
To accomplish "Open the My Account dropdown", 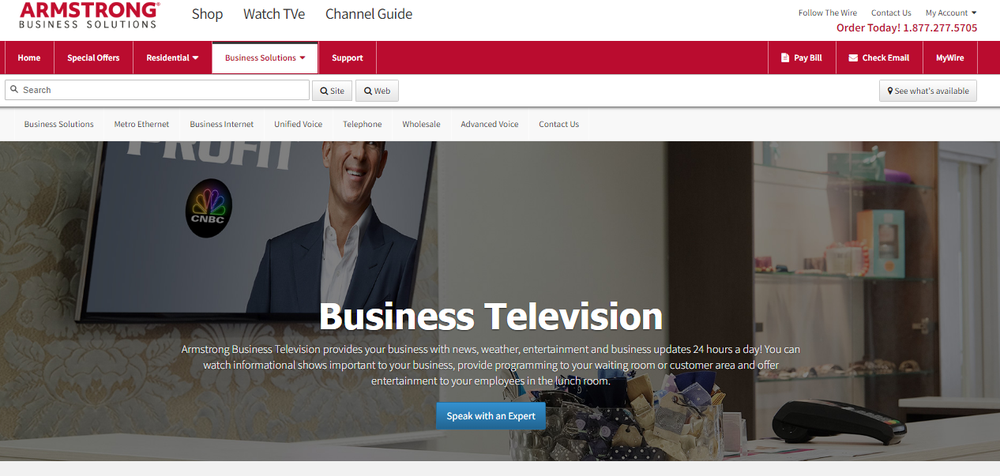I will coord(950,13).
